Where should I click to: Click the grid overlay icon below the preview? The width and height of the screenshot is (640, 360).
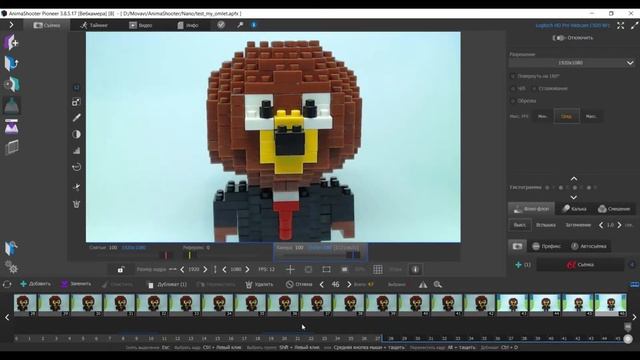pos(378,269)
